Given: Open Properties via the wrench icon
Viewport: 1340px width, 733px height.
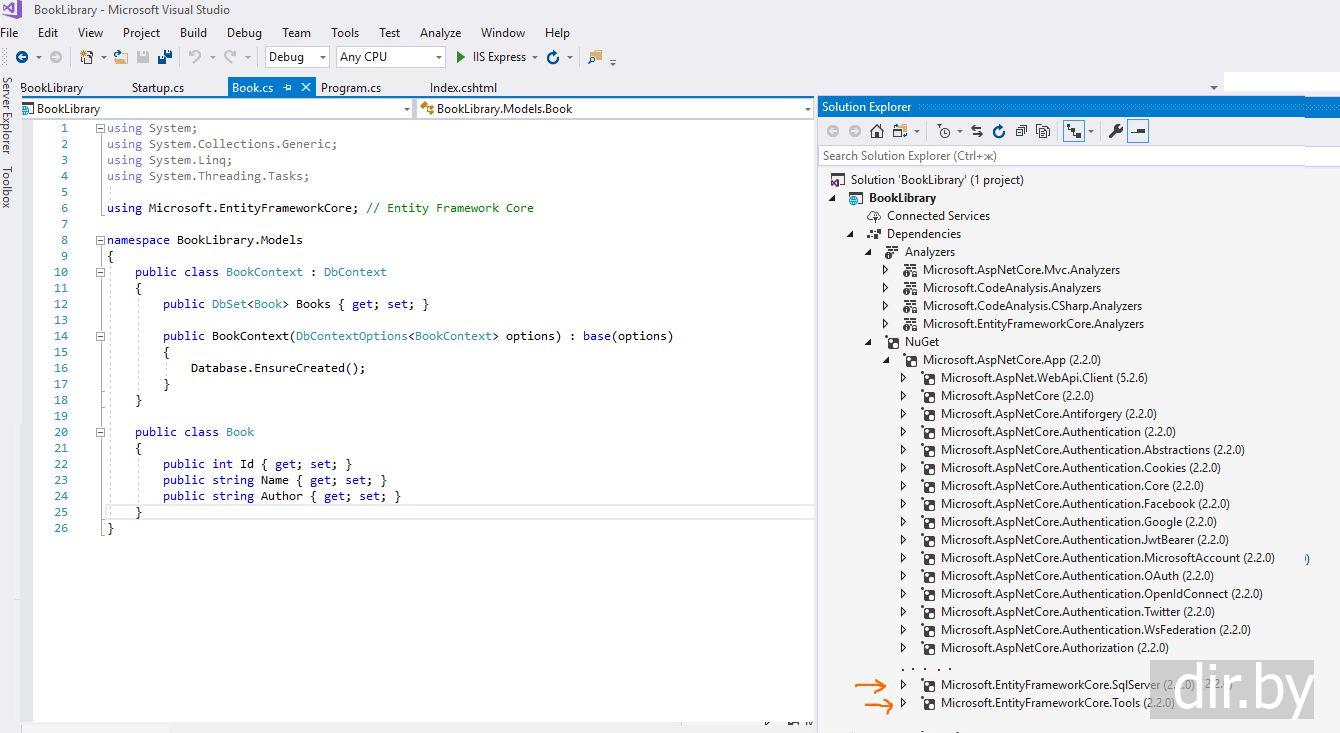Looking at the screenshot, I should click(x=1116, y=131).
